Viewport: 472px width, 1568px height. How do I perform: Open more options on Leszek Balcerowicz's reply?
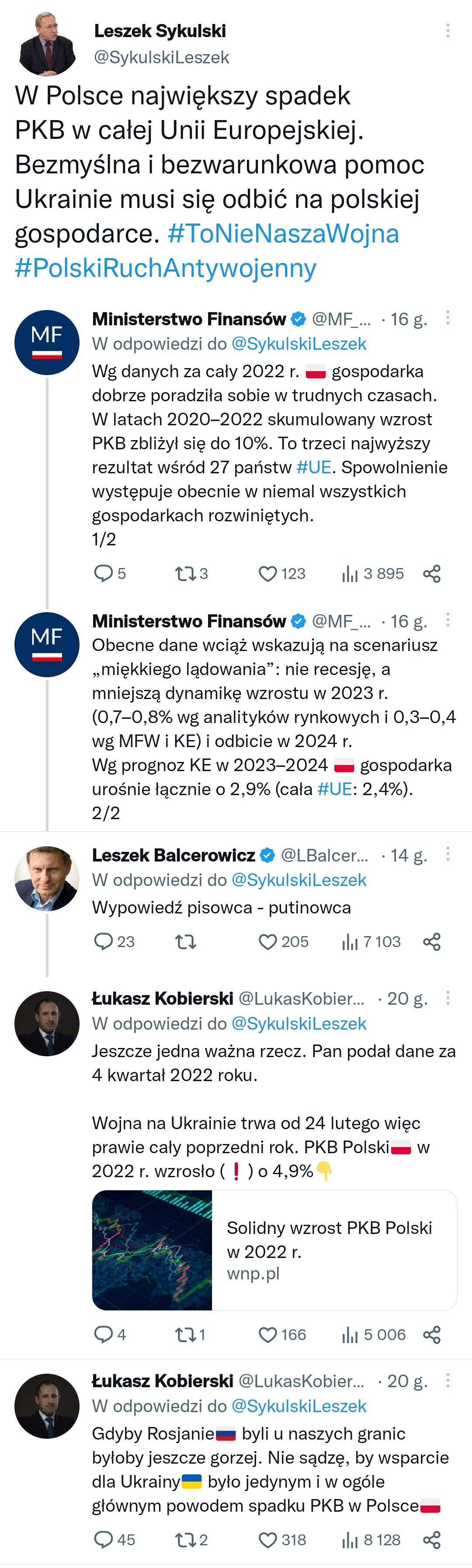click(x=448, y=853)
